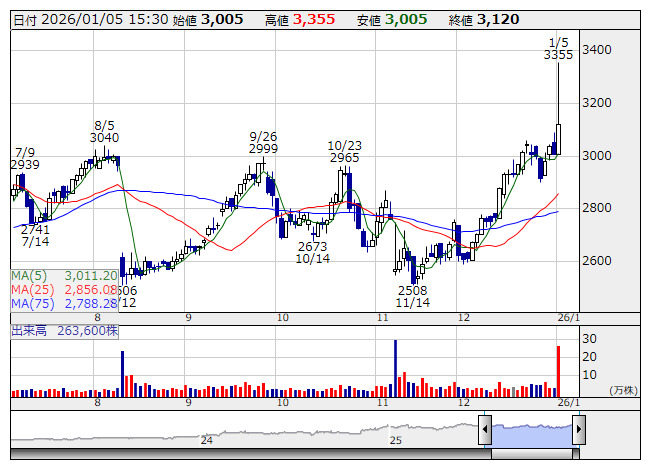The width and height of the screenshot is (653, 470).
Task: Click the right range handle arrow
Action: click(578, 431)
